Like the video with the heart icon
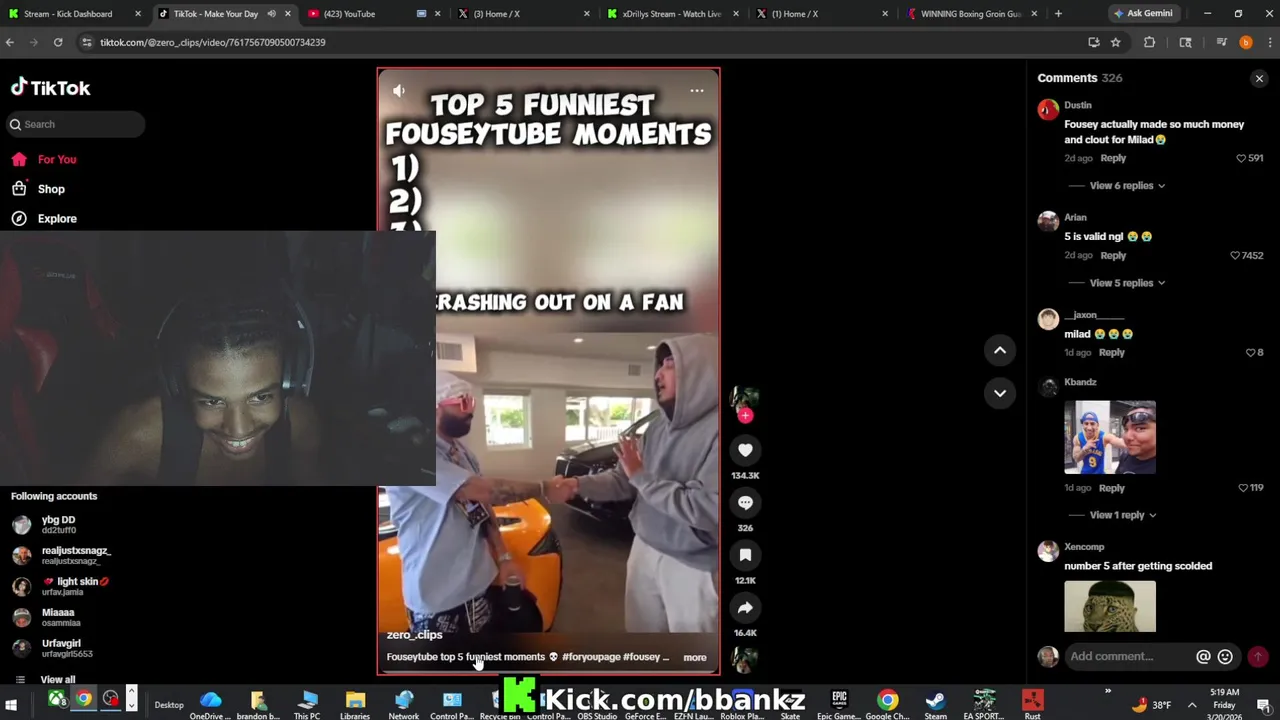1280x720 pixels. pyautogui.click(x=745, y=450)
